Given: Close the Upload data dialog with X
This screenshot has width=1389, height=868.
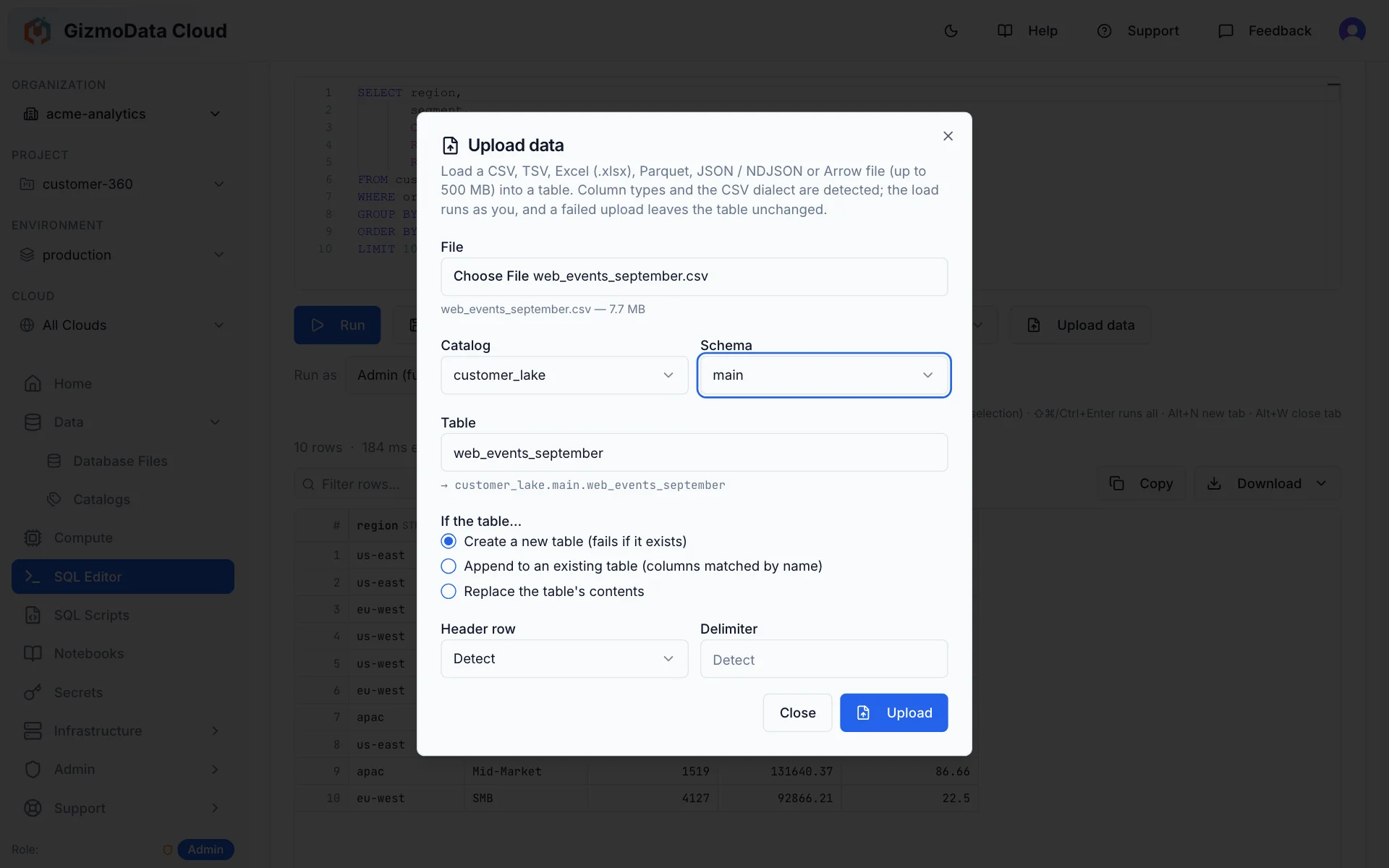Looking at the screenshot, I should 948,136.
